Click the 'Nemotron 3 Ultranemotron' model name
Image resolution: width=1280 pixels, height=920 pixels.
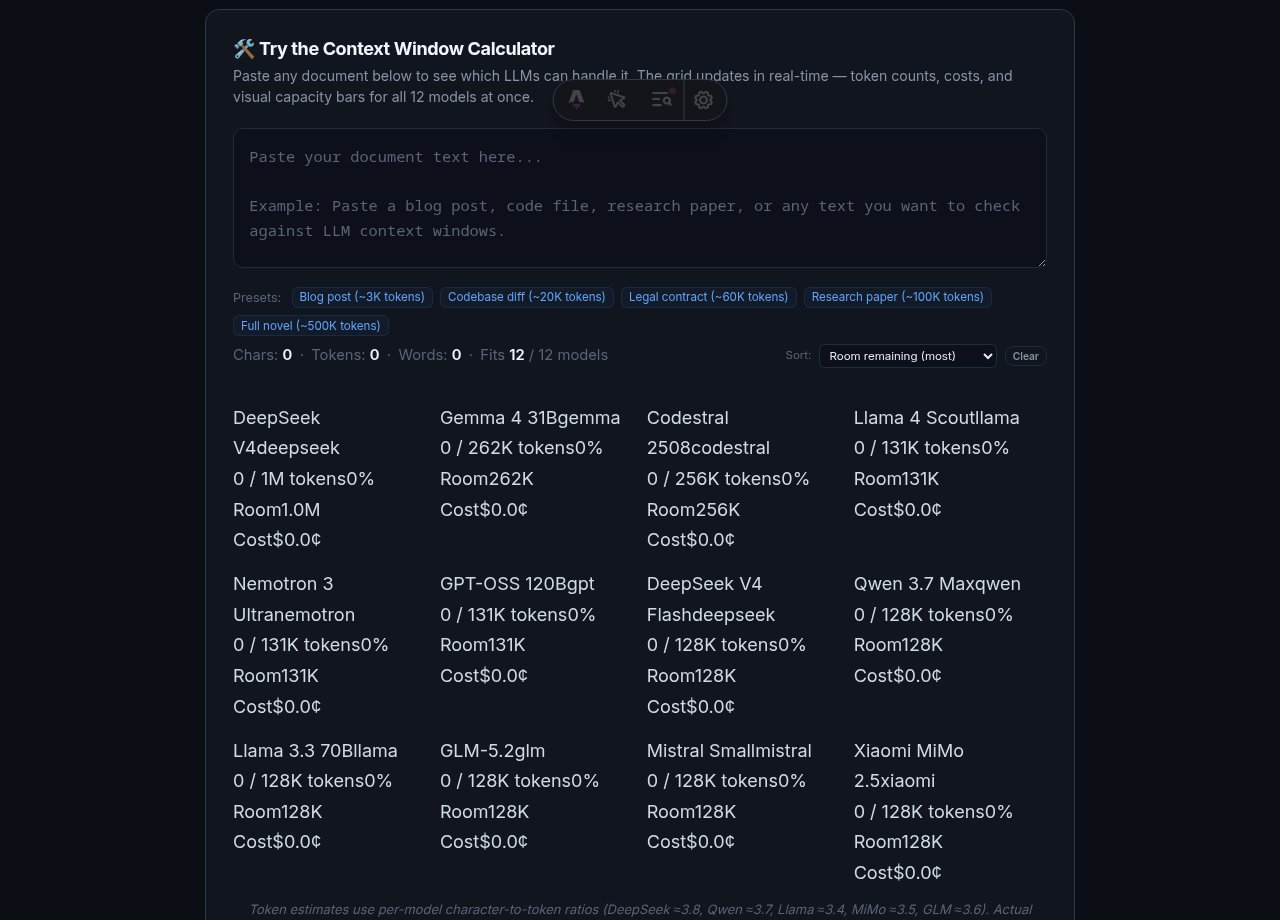click(294, 599)
